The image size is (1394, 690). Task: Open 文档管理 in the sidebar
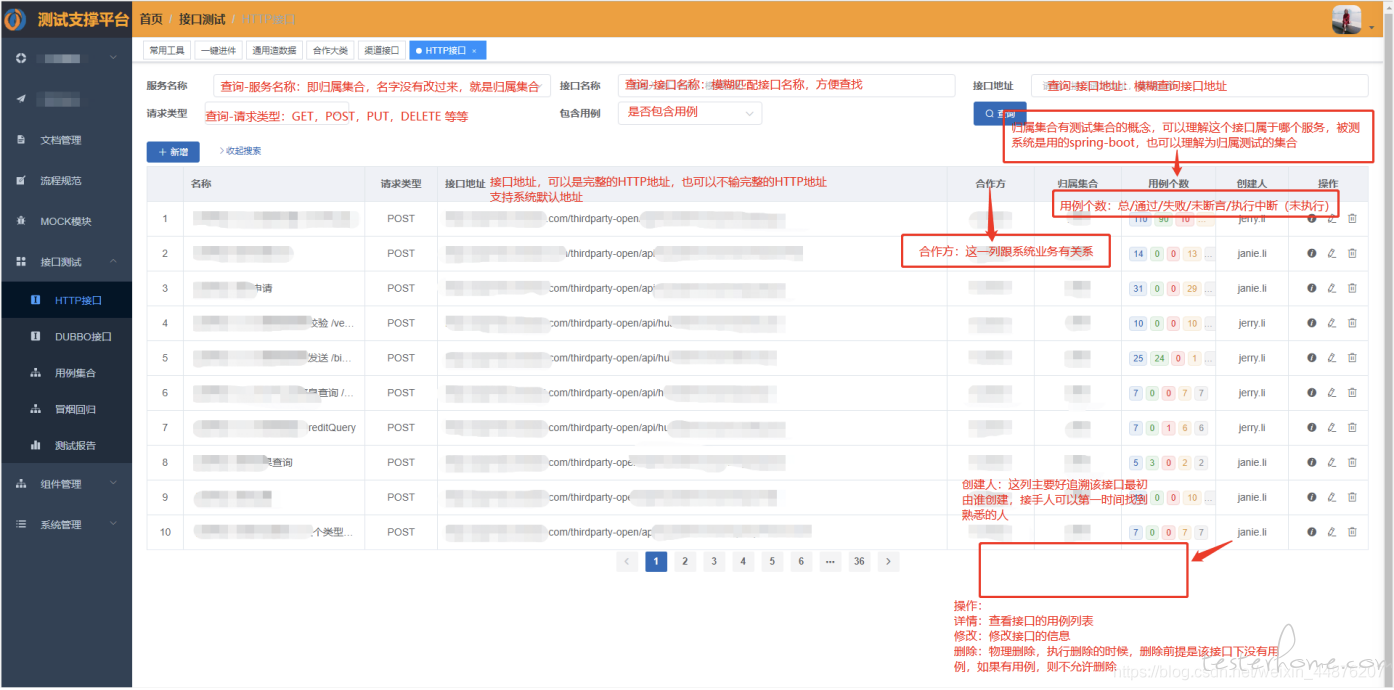pyautogui.click(x=60, y=140)
